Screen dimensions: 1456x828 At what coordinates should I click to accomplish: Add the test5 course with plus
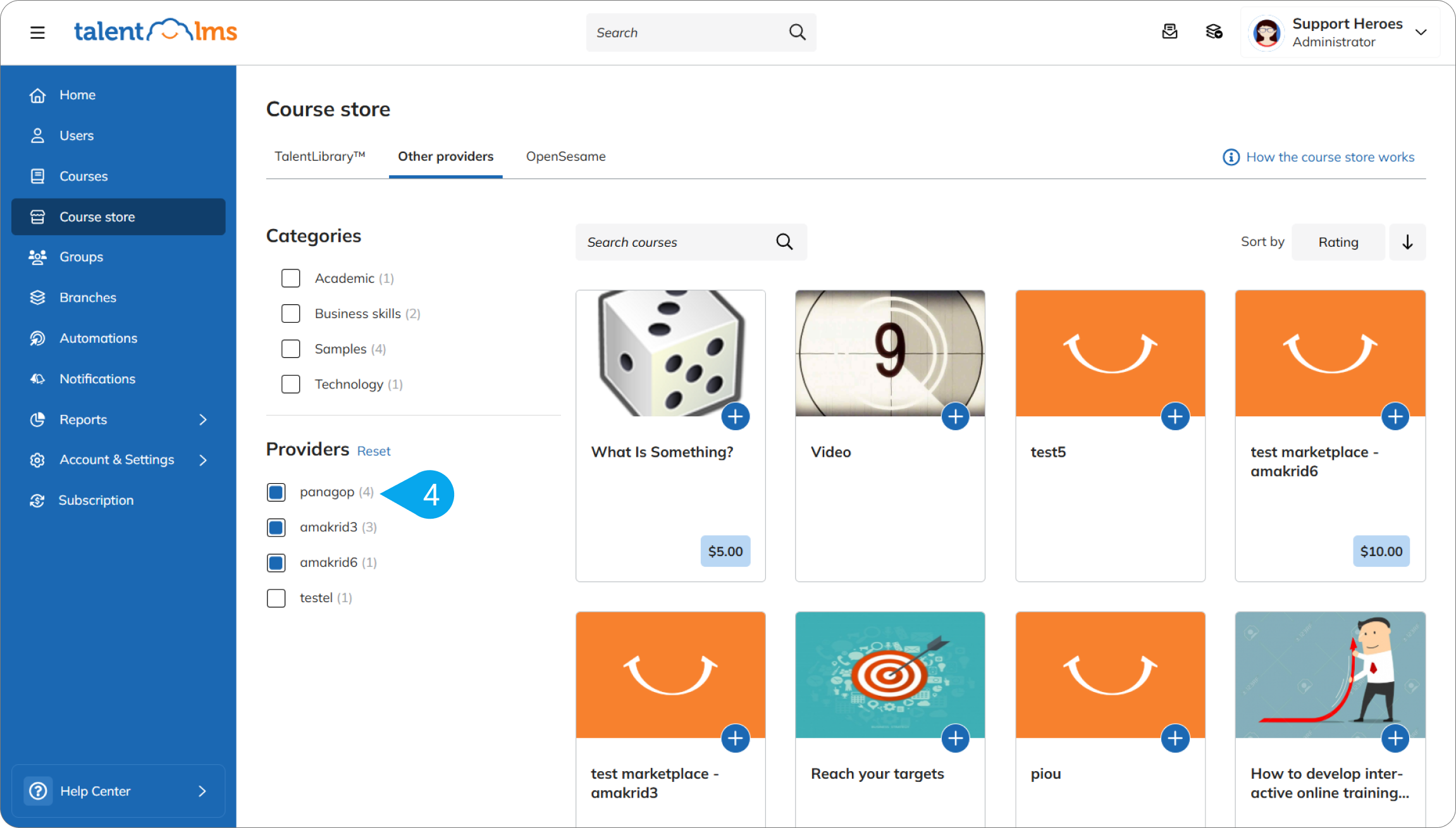(1175, 416)
